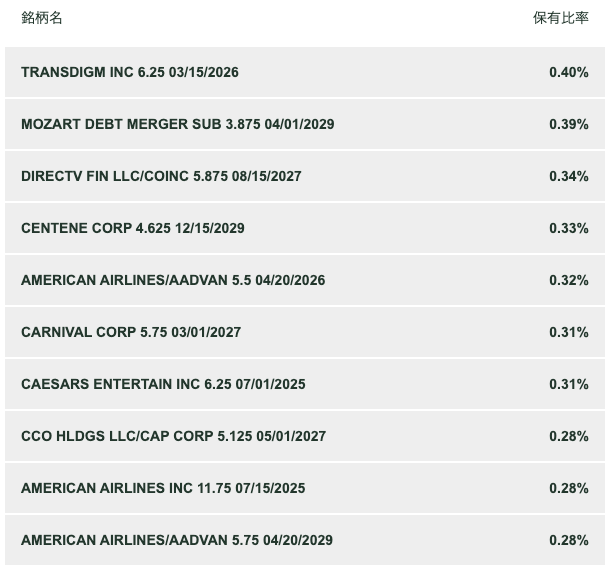Image resolution: width=610 pixels, height=572 pixels.
Task: Click the 0.33% holding ratio value
Action: pos(569,228)
